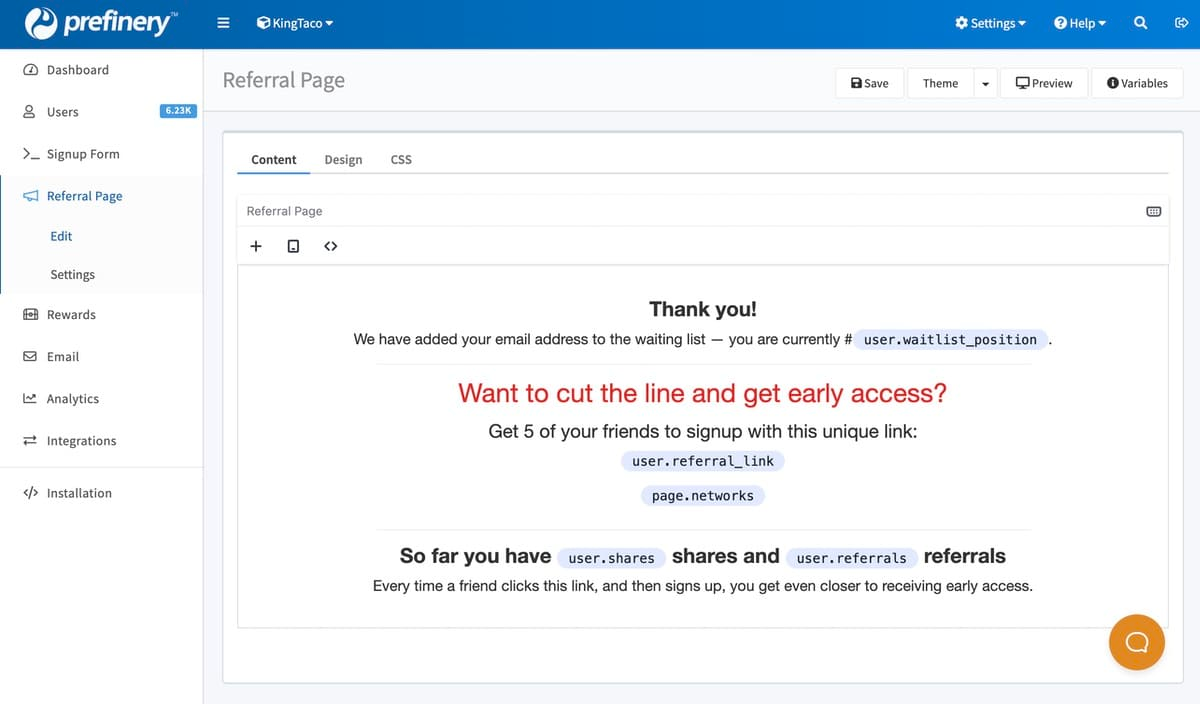The width and height of the screenshot is (1200, 704).
Task: Open the Help dropdown menu
Action: (1080, 23)
